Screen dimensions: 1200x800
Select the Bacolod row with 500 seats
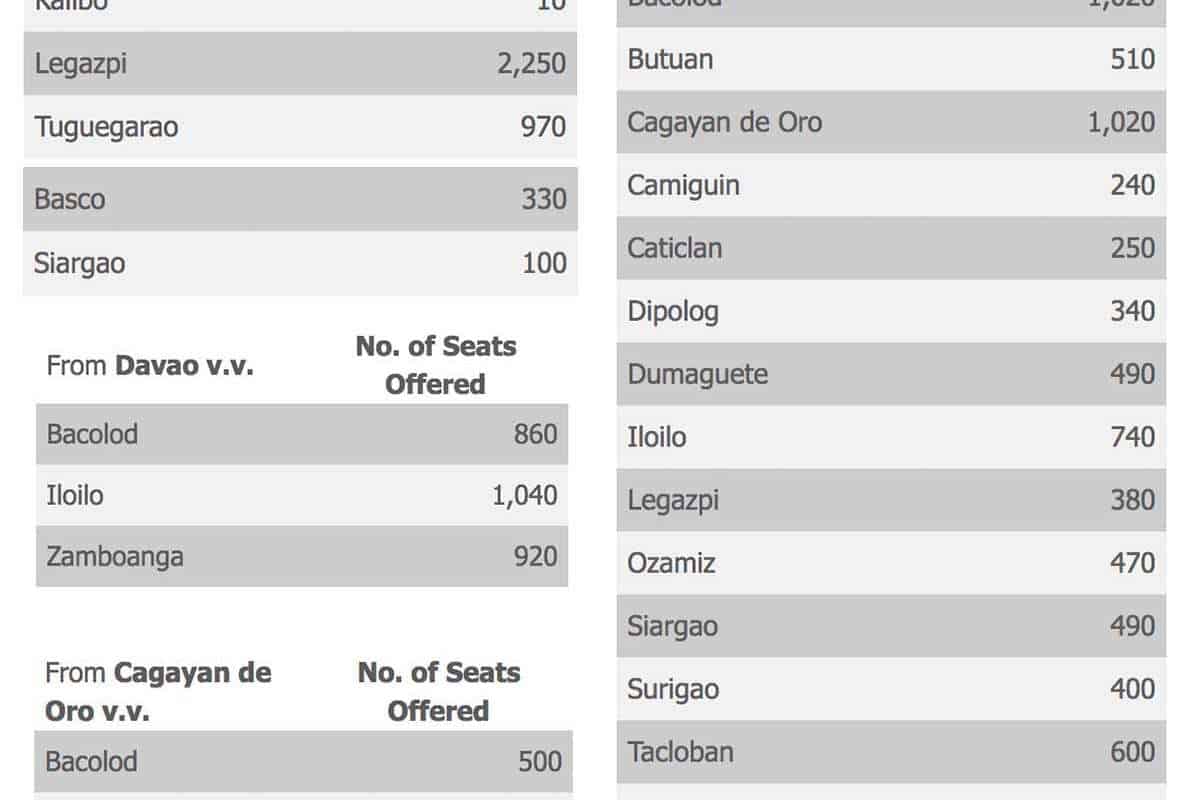[303, 761]
